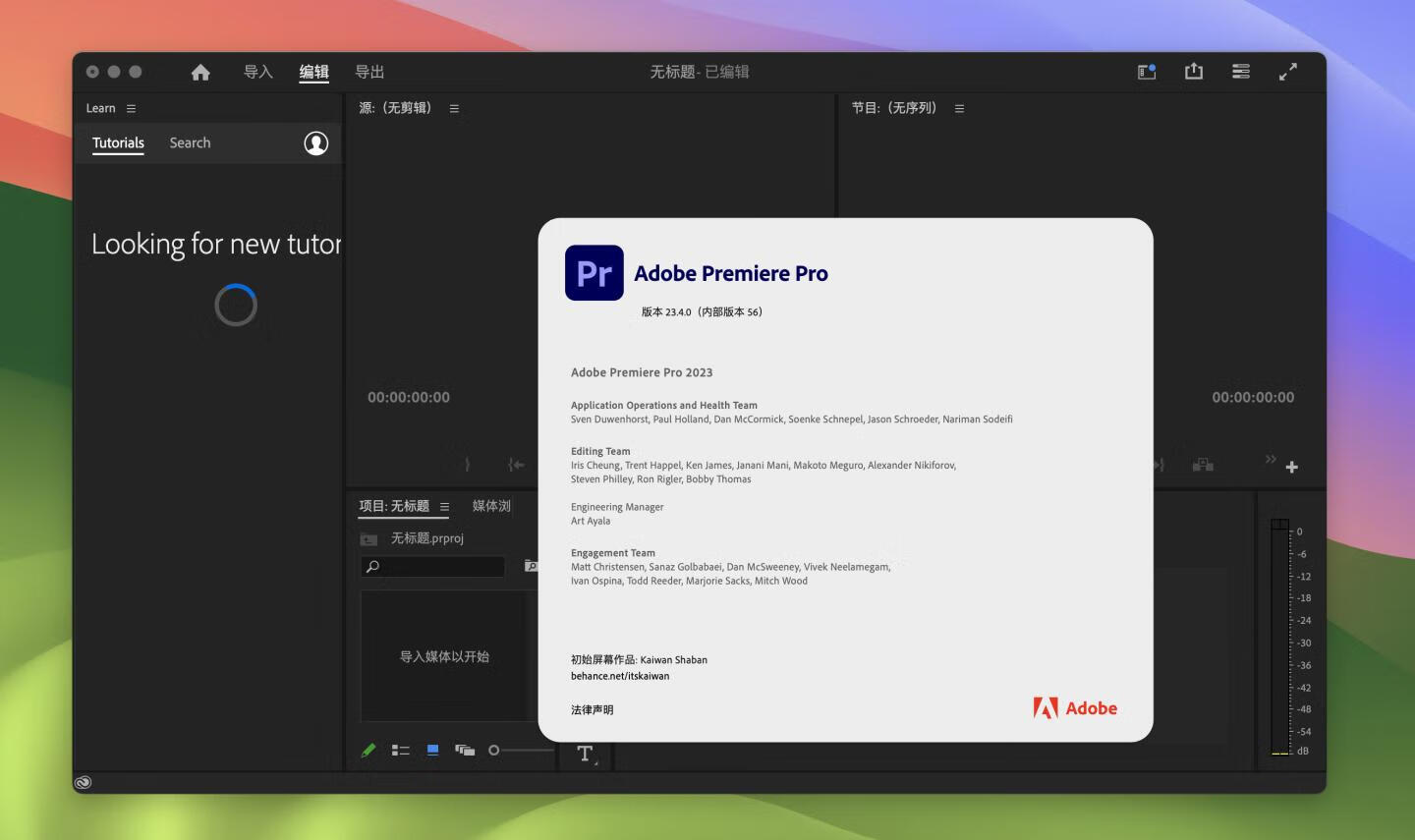The width and height of the screenshot is (1415, 840).
Task: Go to the Home screen icon
Action: [200, 72]
